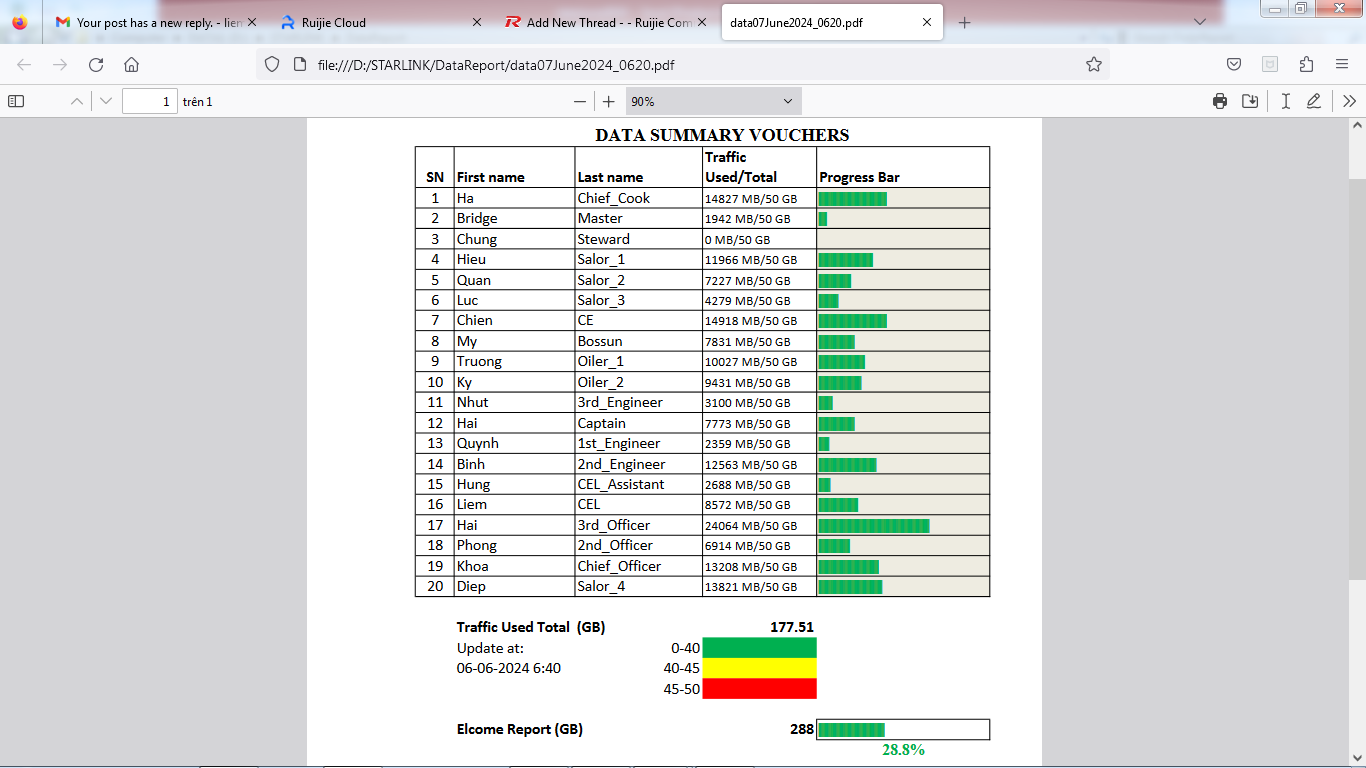Zoom out with the minus icon
The image size is (1366, 768).
tap(579, 101)
